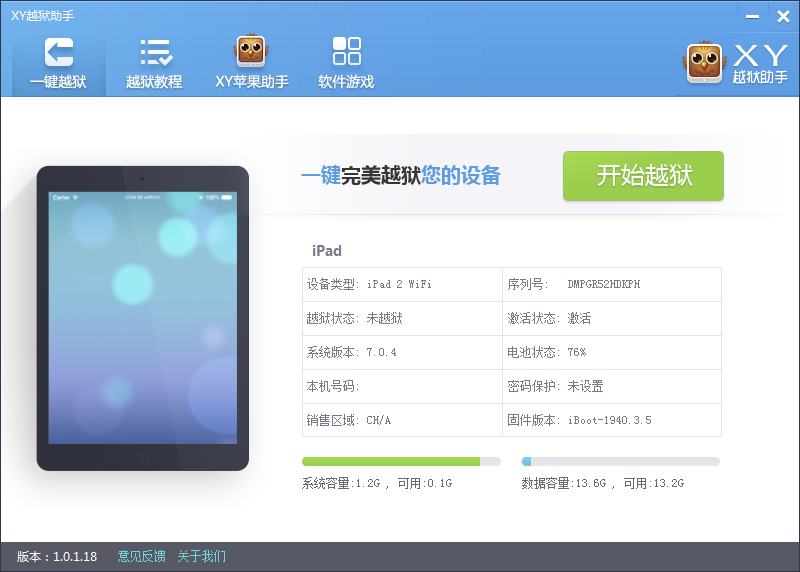Image resolution: width=800 pixels, height=572 pixels.
Task: Click the iPad device preview image
Action: pos(143,318)
